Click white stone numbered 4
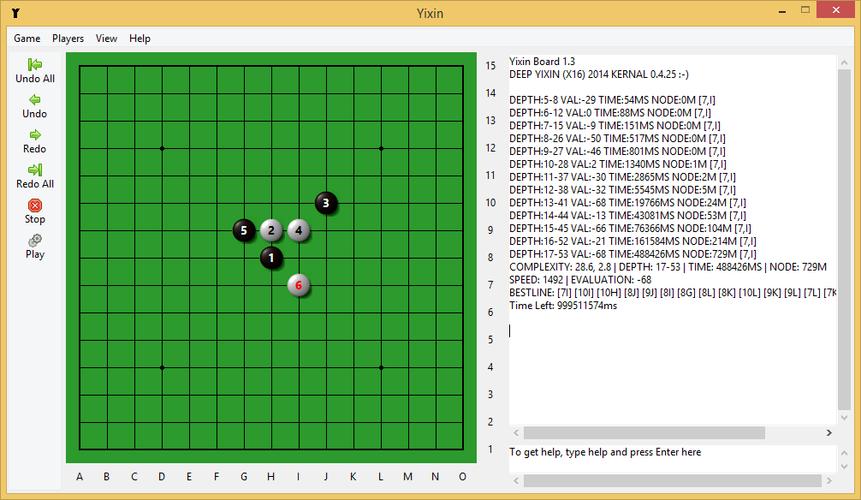This screenshot has height=500, width=861. [x=299, y=230]
